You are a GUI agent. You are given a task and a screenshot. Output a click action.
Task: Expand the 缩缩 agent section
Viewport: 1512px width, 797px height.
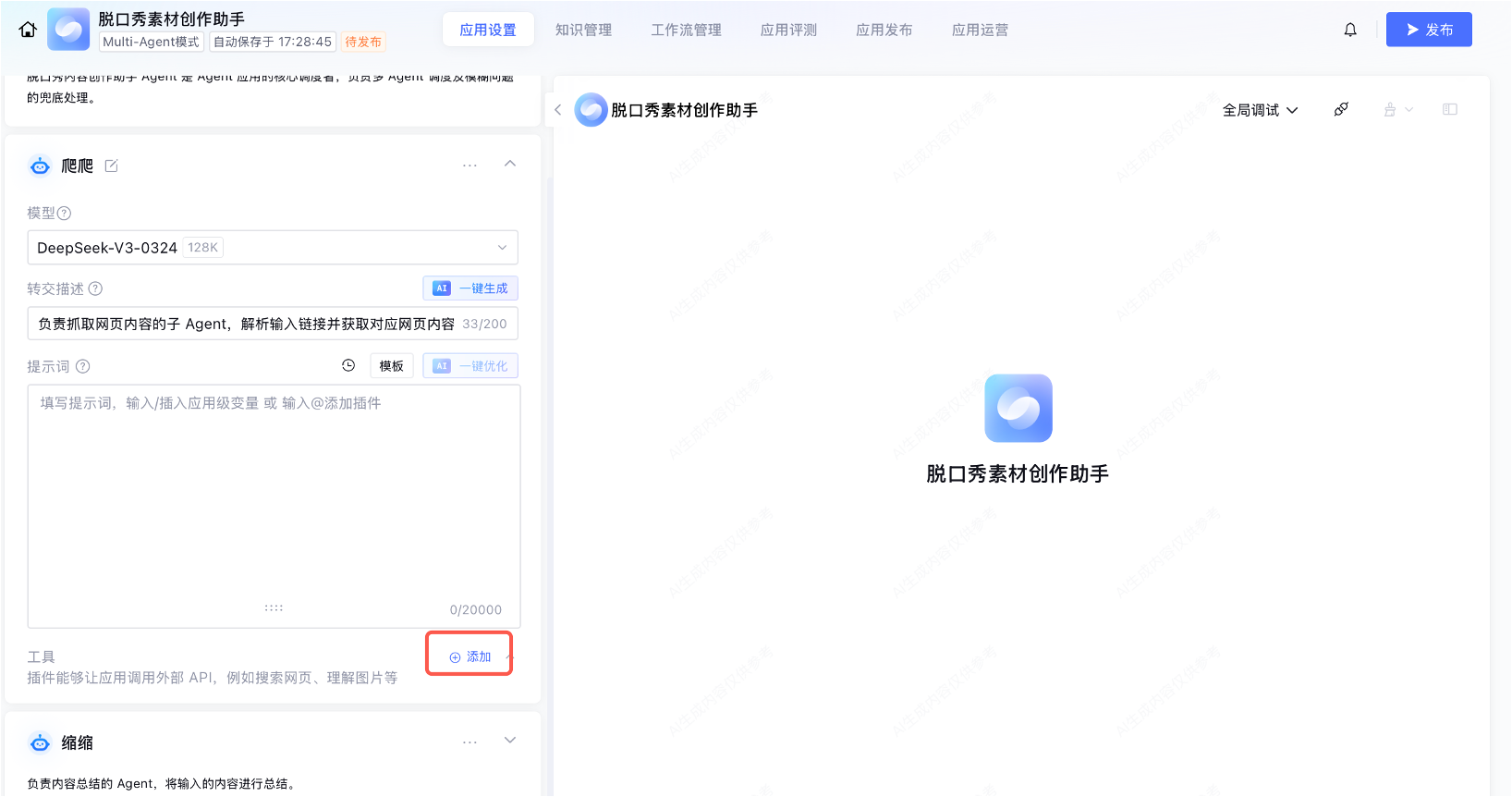tap(510, 741)
